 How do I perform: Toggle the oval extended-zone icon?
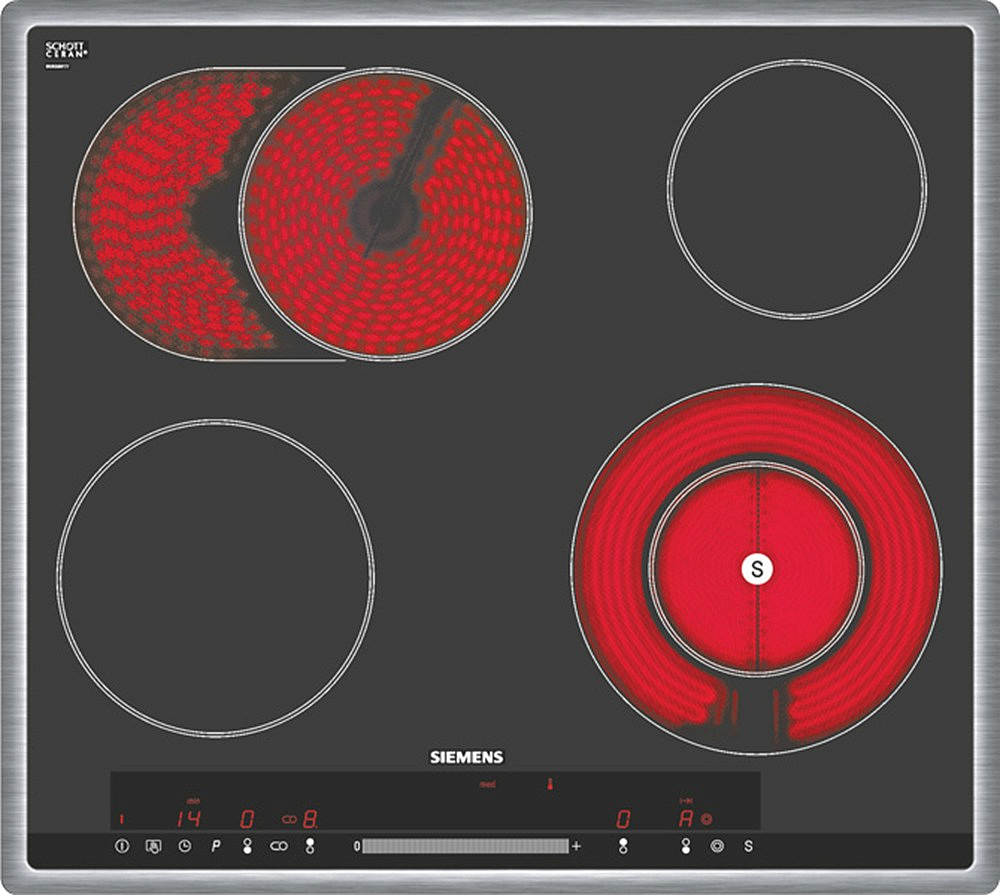point(278,846)
